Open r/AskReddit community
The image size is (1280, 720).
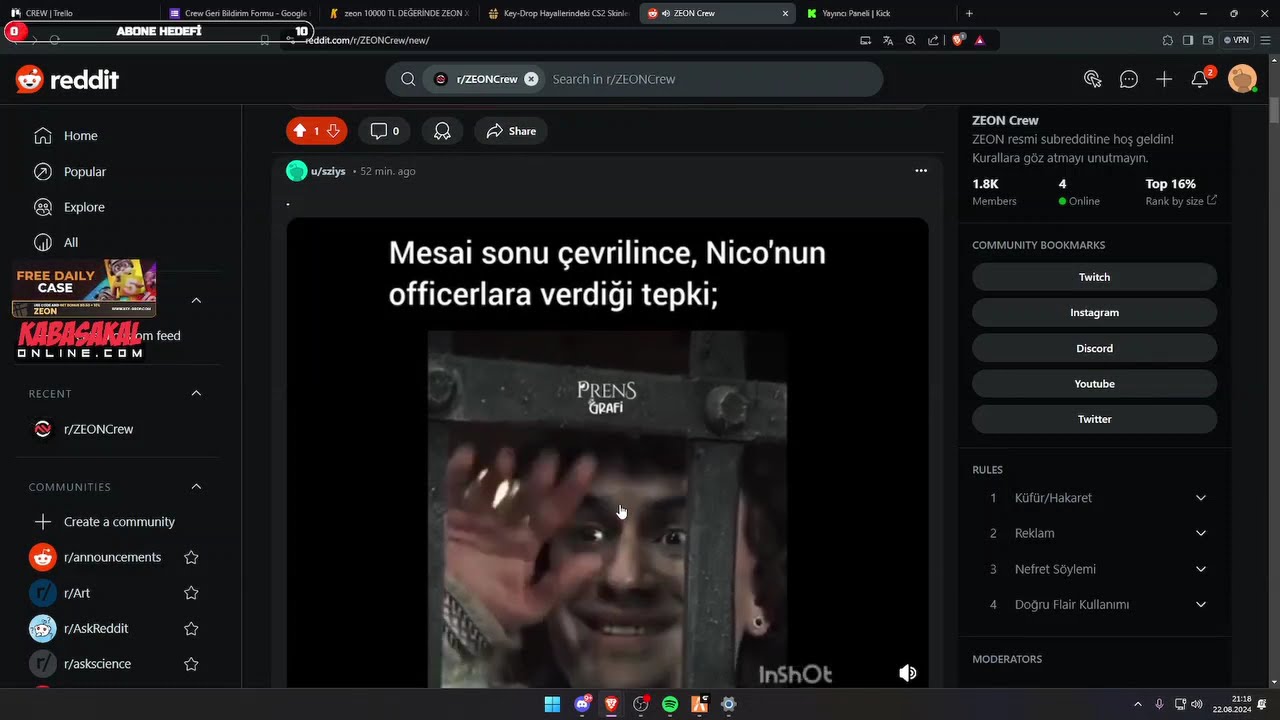point(96,629)
